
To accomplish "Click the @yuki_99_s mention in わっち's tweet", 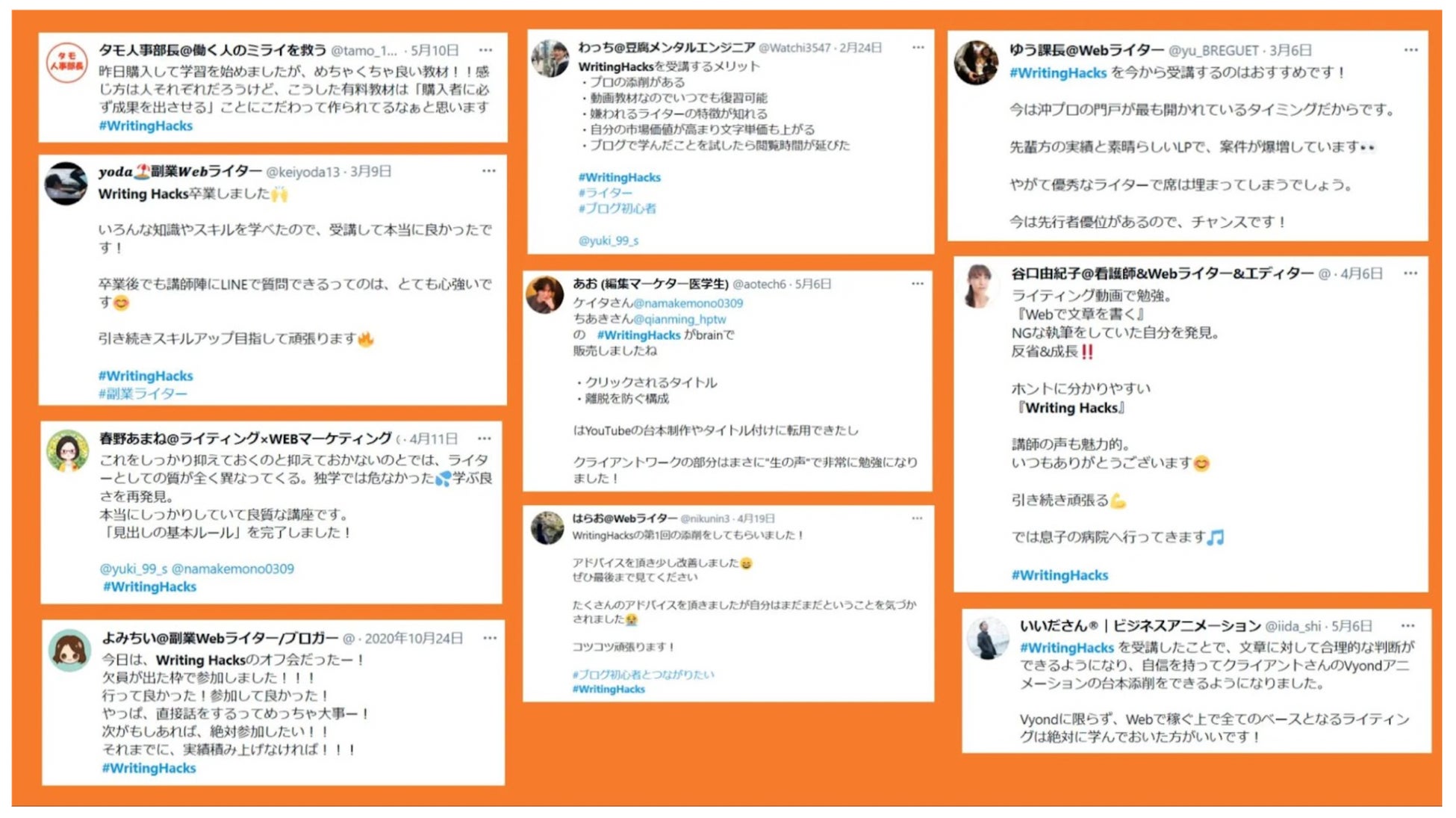I will (x=609, y=241).
